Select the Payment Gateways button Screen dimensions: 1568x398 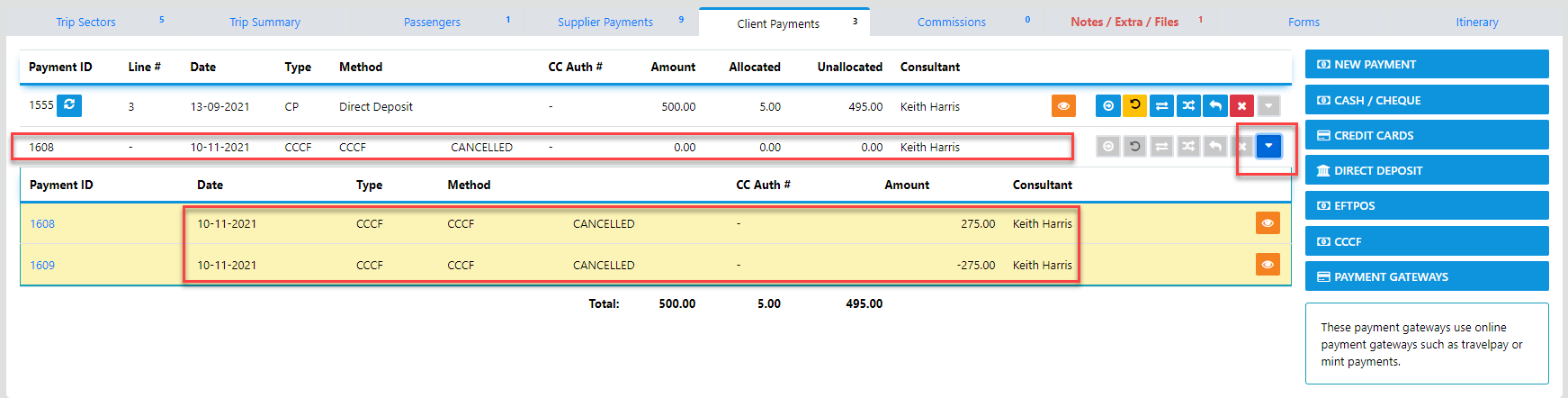[1426, 277]
